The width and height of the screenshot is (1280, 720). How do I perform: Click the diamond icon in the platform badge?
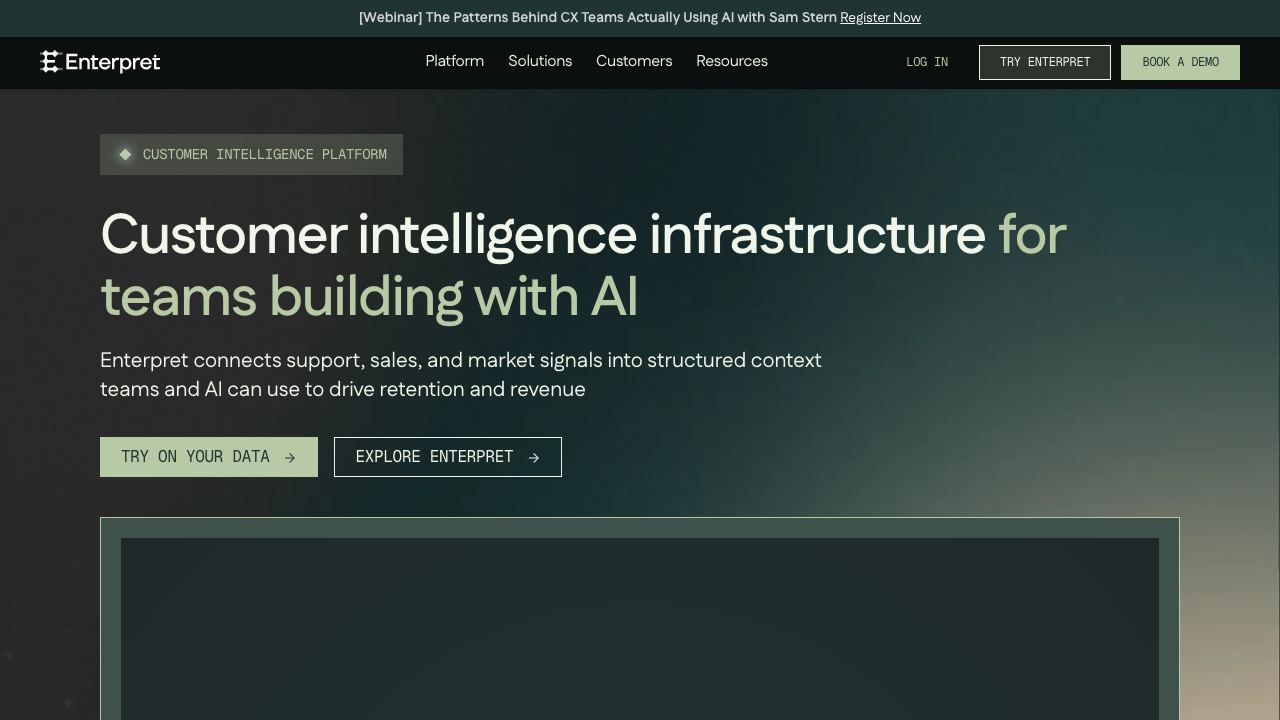pos(125,154)
